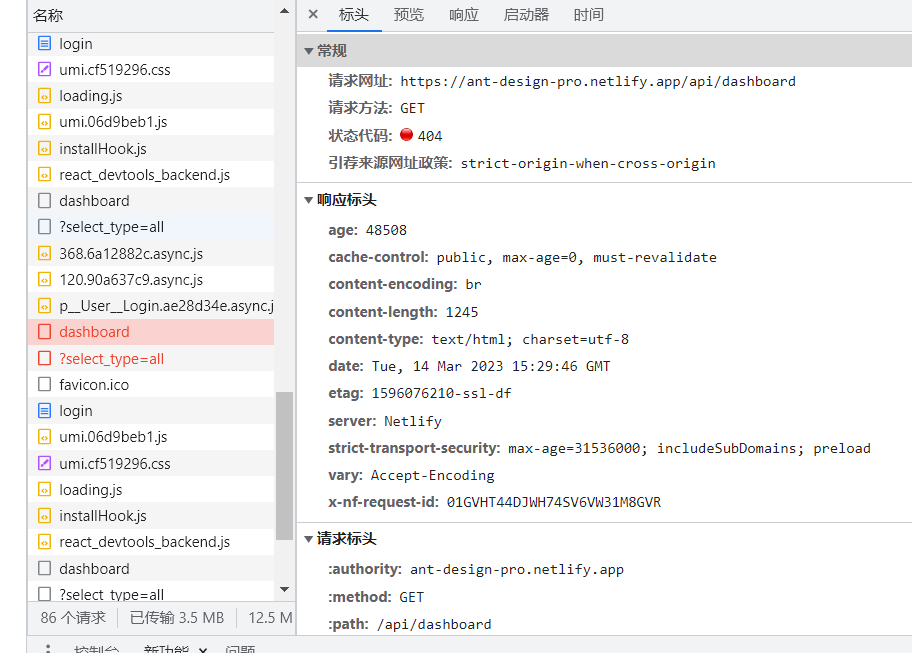Click the JS icon of installHook.js below umi.06d9beb1.js
912x653 pixels.
[x=44, y=148]
